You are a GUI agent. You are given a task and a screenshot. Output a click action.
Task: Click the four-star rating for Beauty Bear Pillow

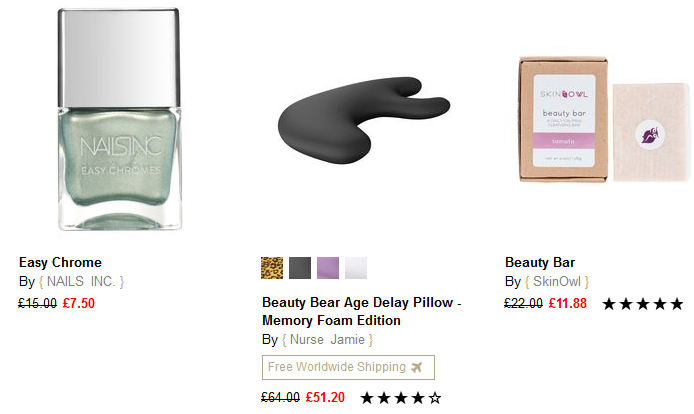(x=400, y=398)
